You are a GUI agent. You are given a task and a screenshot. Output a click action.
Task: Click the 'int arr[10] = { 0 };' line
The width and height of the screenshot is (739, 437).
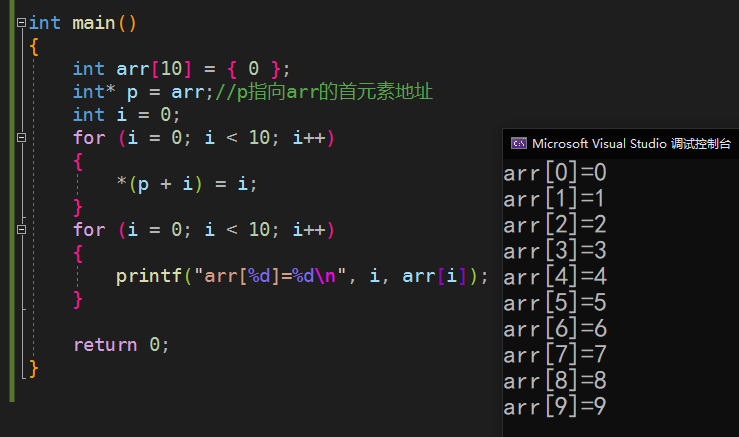point(181,69)
